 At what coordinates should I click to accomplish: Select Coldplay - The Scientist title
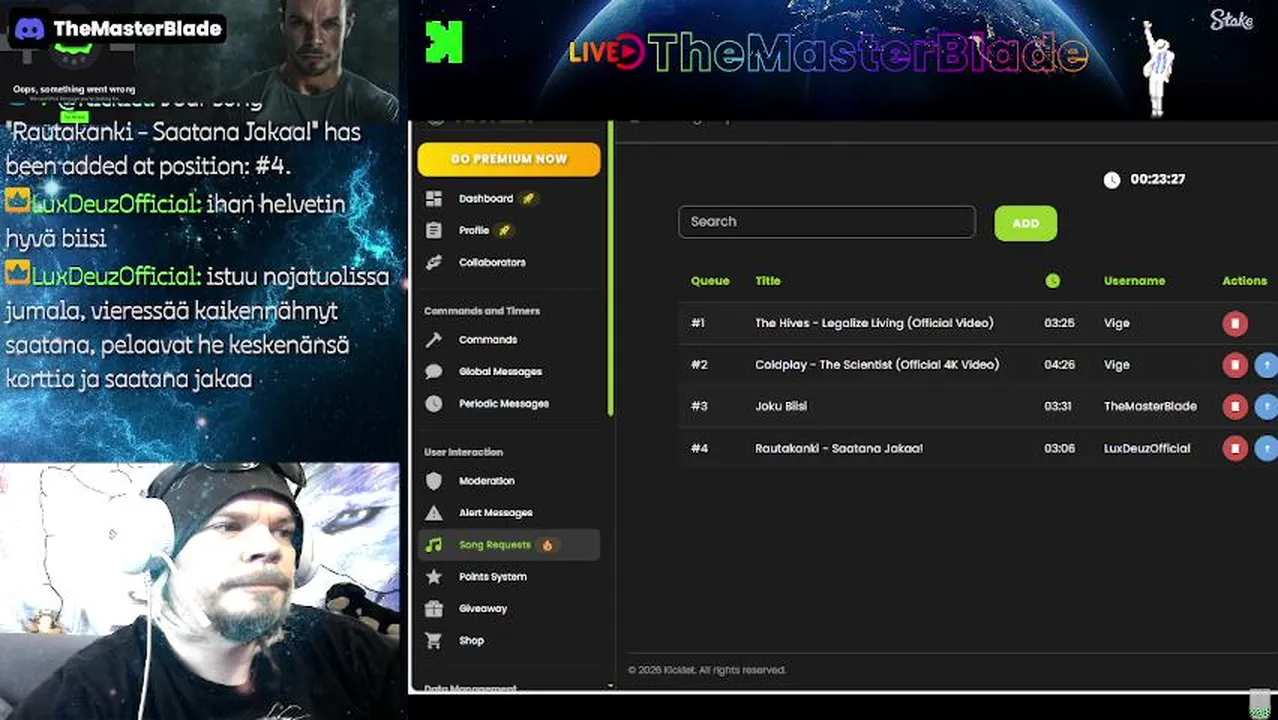(x=877, y=365)
